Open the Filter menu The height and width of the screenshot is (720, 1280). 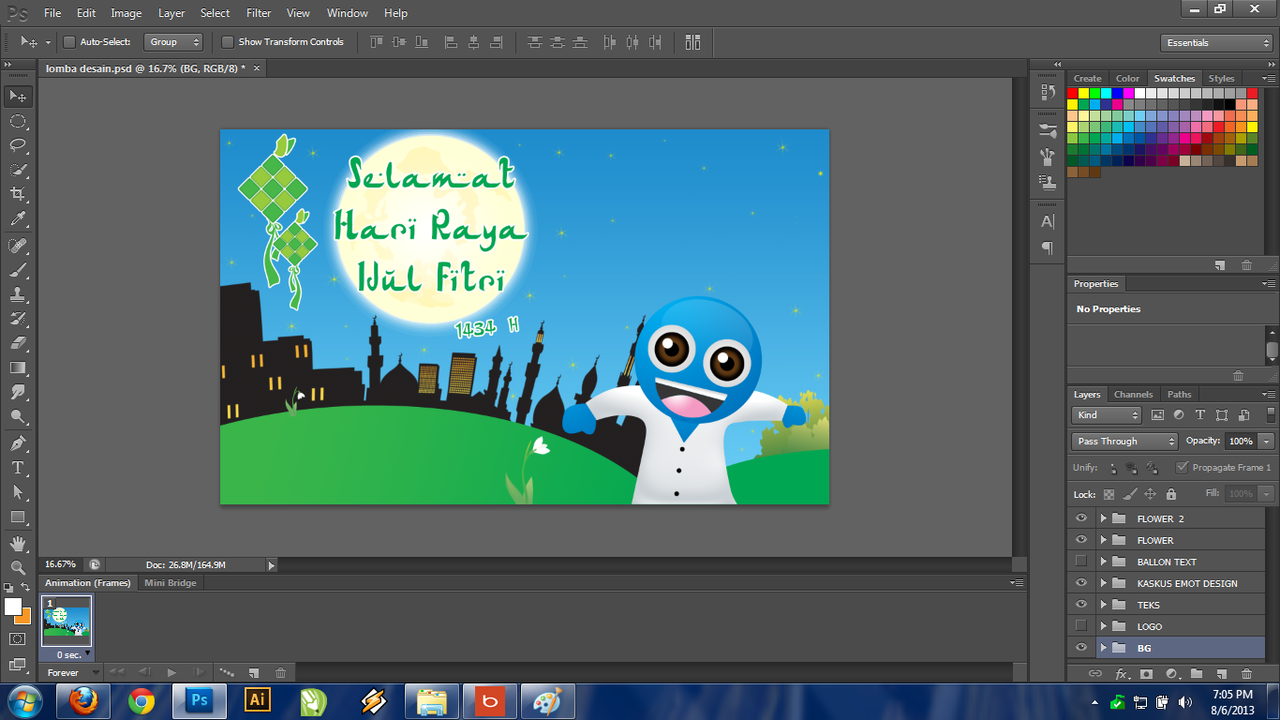pos(259,13)
